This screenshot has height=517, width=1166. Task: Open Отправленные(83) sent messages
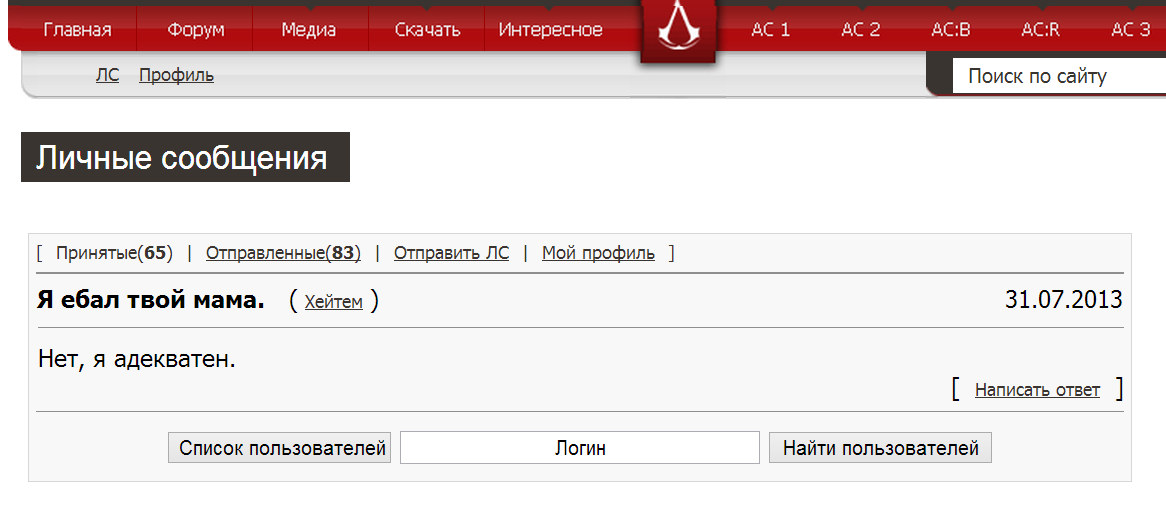[283, 254]
